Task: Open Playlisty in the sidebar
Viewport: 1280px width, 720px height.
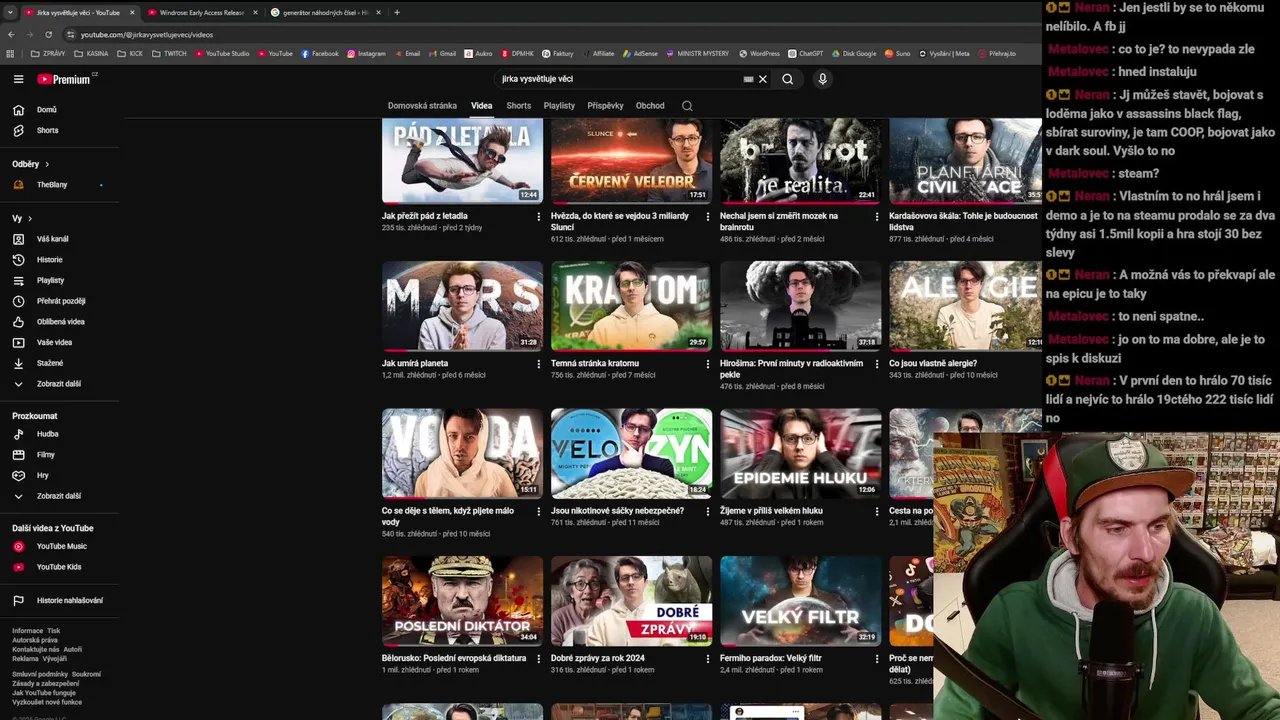Action: pos(50,280)
